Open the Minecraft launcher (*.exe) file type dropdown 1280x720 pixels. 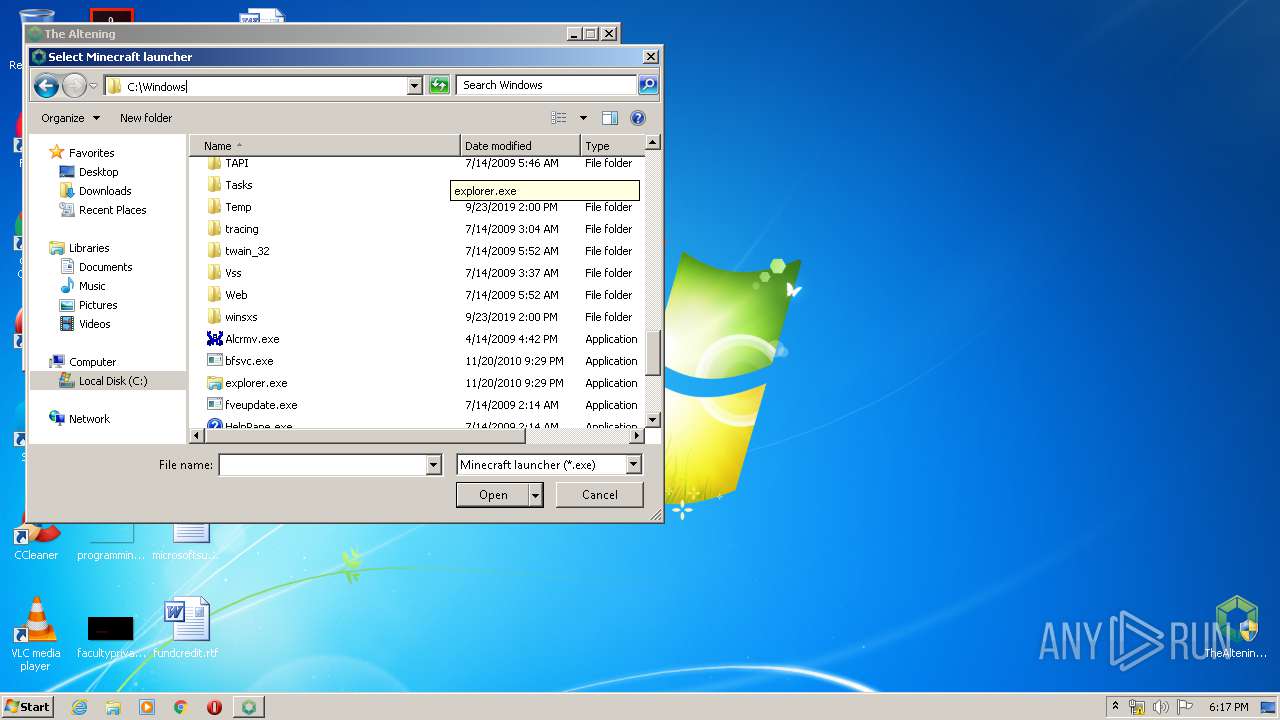pyautogui.click(x=549, y=465)
